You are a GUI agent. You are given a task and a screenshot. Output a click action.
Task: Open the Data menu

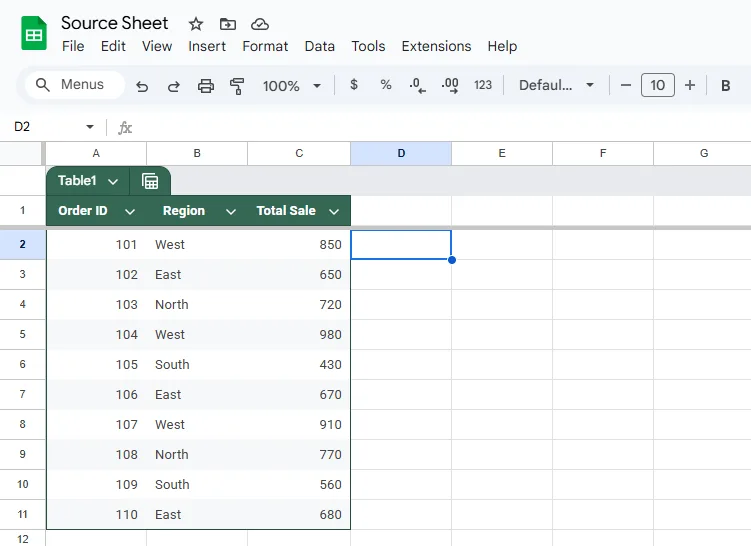(319, 46)
